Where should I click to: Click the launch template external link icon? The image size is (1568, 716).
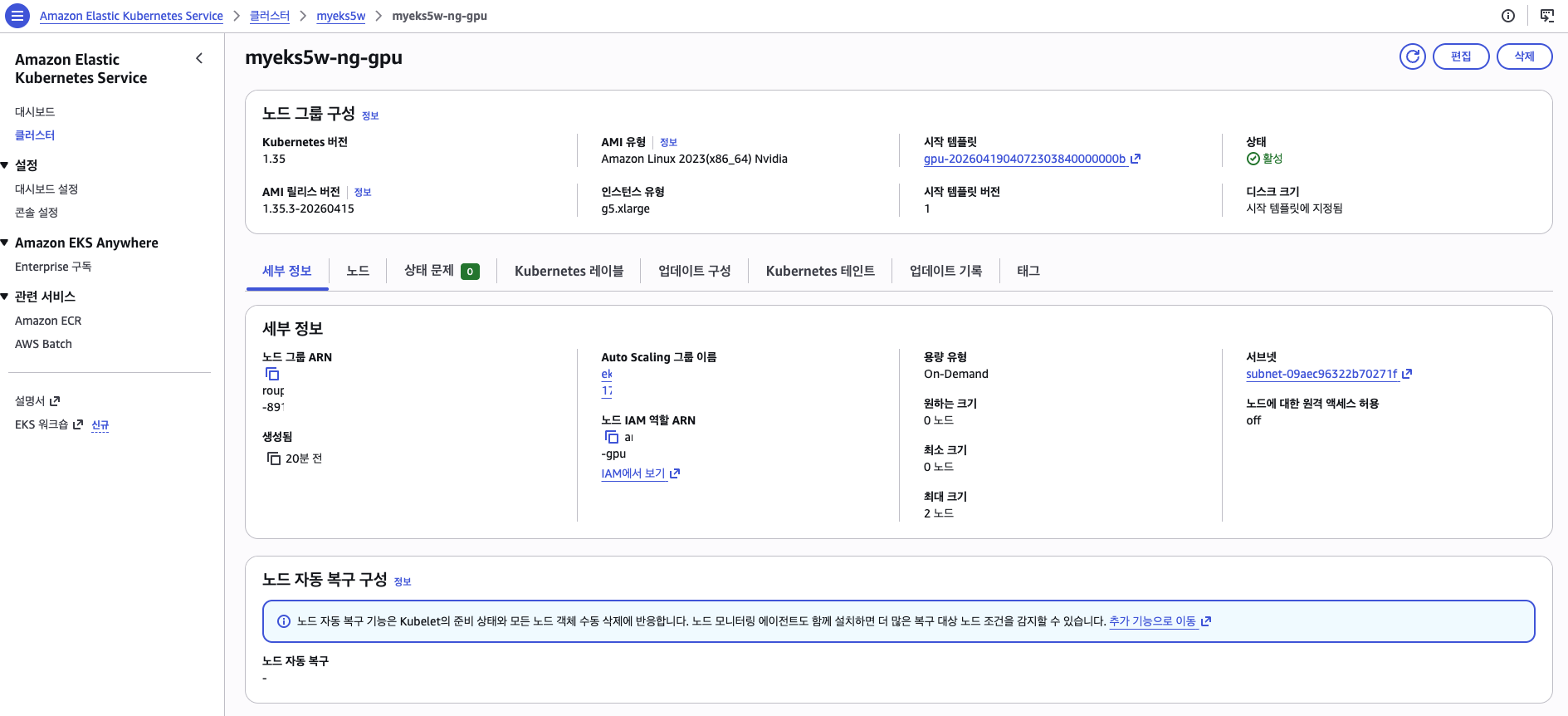pos(1136,159)
